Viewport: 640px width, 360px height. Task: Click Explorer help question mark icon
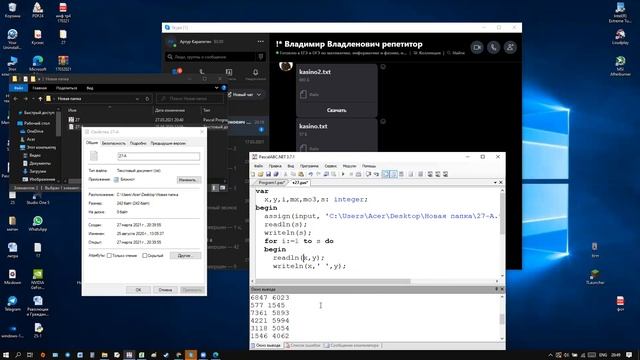tap(224, 88)
